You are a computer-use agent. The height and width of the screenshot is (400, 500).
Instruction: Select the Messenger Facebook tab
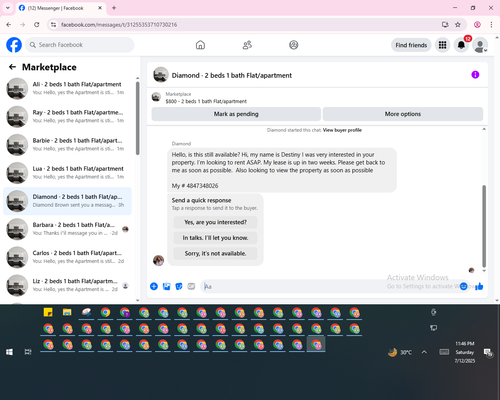tap(61, 8)
